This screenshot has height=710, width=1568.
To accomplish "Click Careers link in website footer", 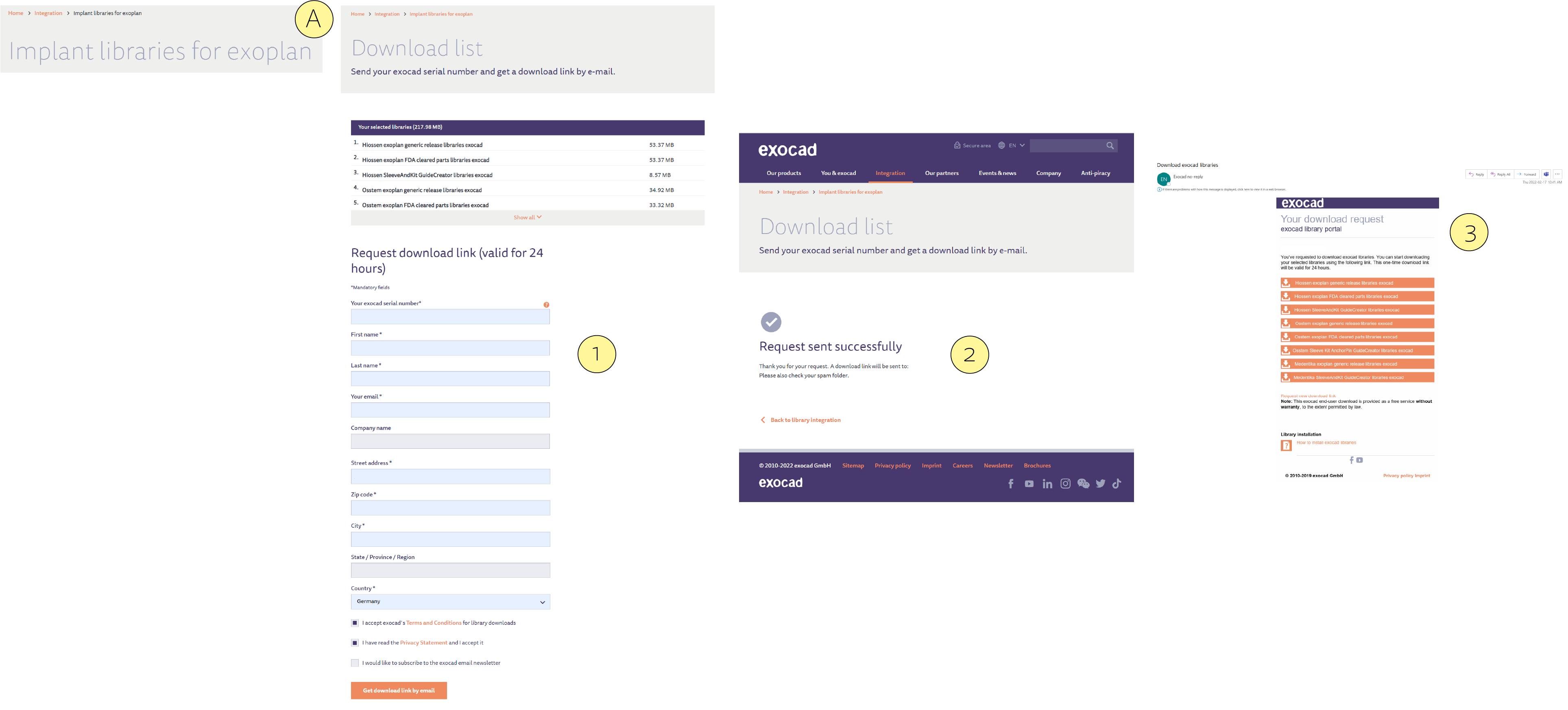I will [x=962, y=466].
